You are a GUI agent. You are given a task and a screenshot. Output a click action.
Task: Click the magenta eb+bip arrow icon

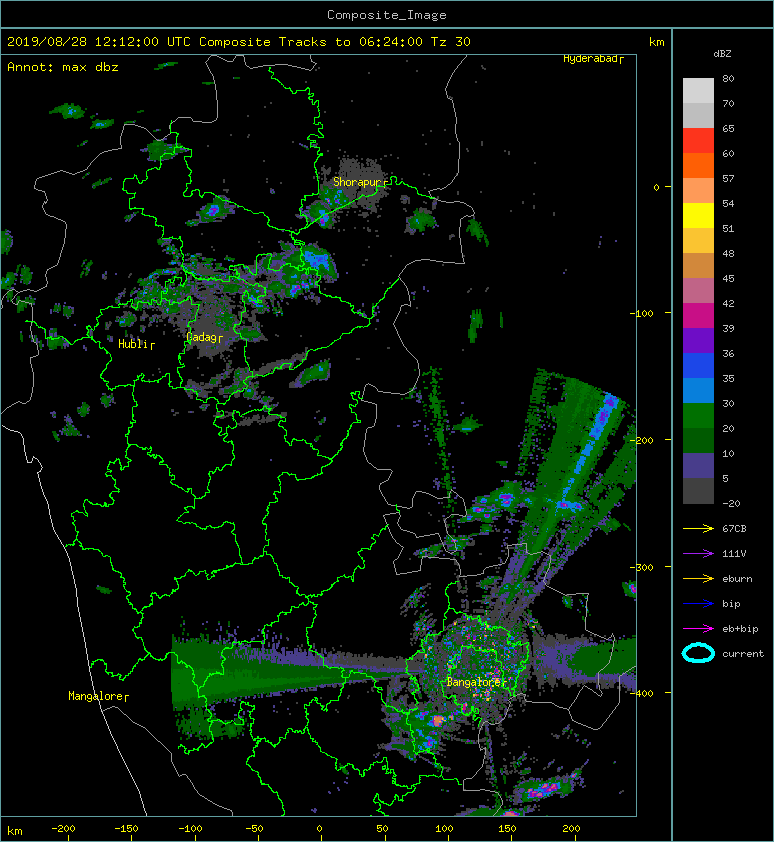pyautogui.click(x=698, y=629)
